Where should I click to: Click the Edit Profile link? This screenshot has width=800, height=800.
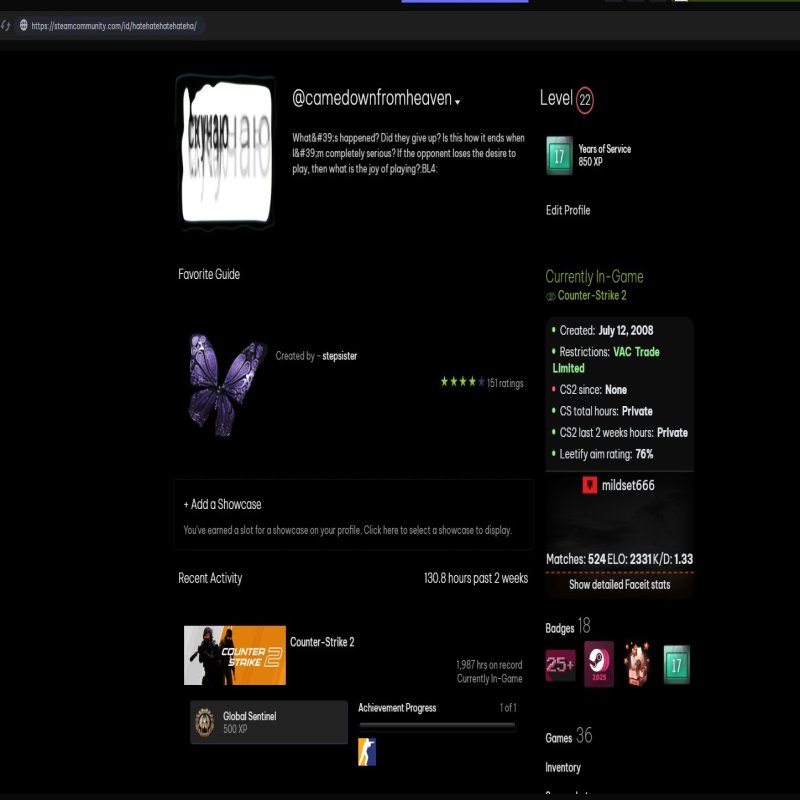[x=567, y=211]
